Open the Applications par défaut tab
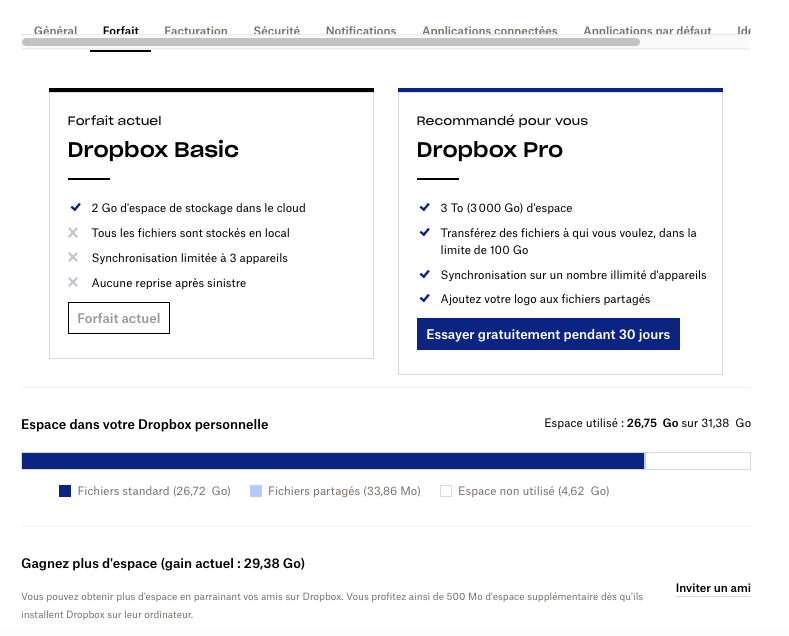This screenshot has height=636, width=789. (x=647, y=30)
